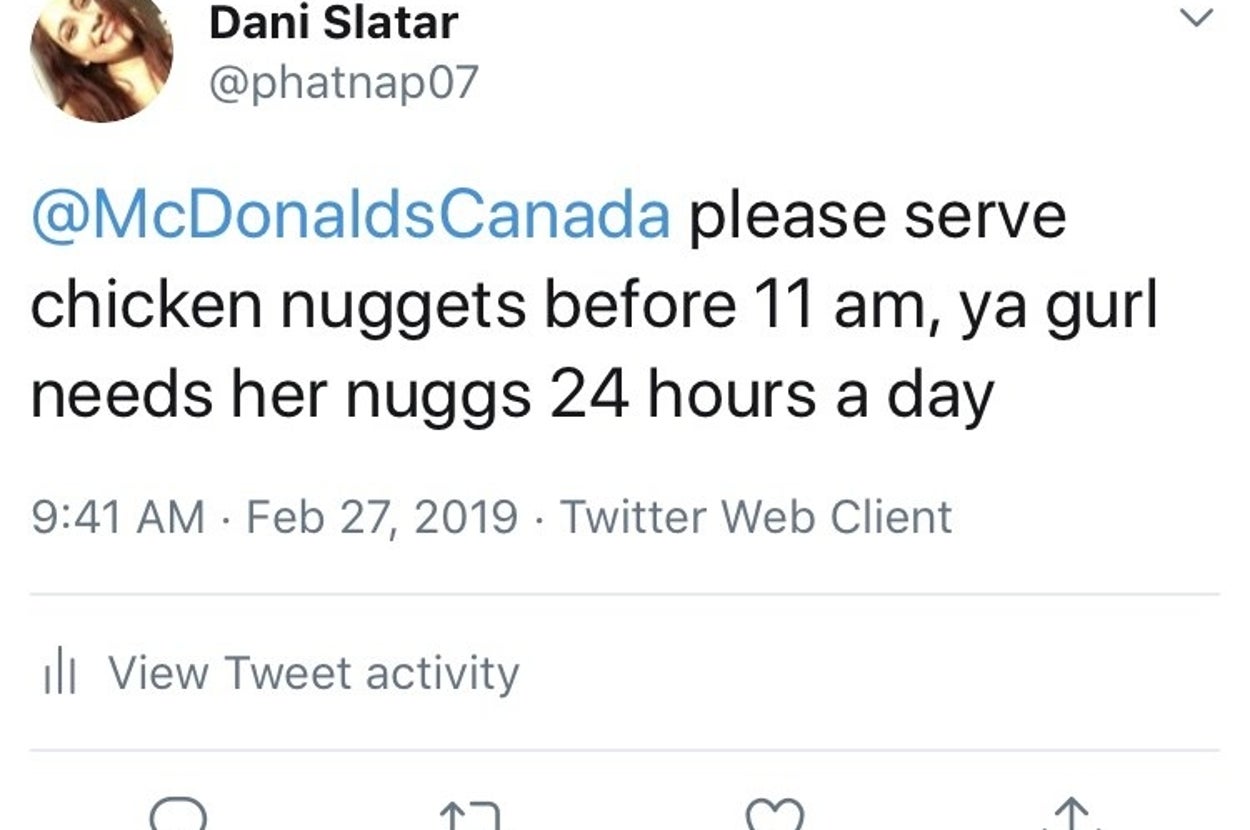Click the "chicken nuggets" text in the tweet
Screen dimensions: 1250x830
[278, 306]
